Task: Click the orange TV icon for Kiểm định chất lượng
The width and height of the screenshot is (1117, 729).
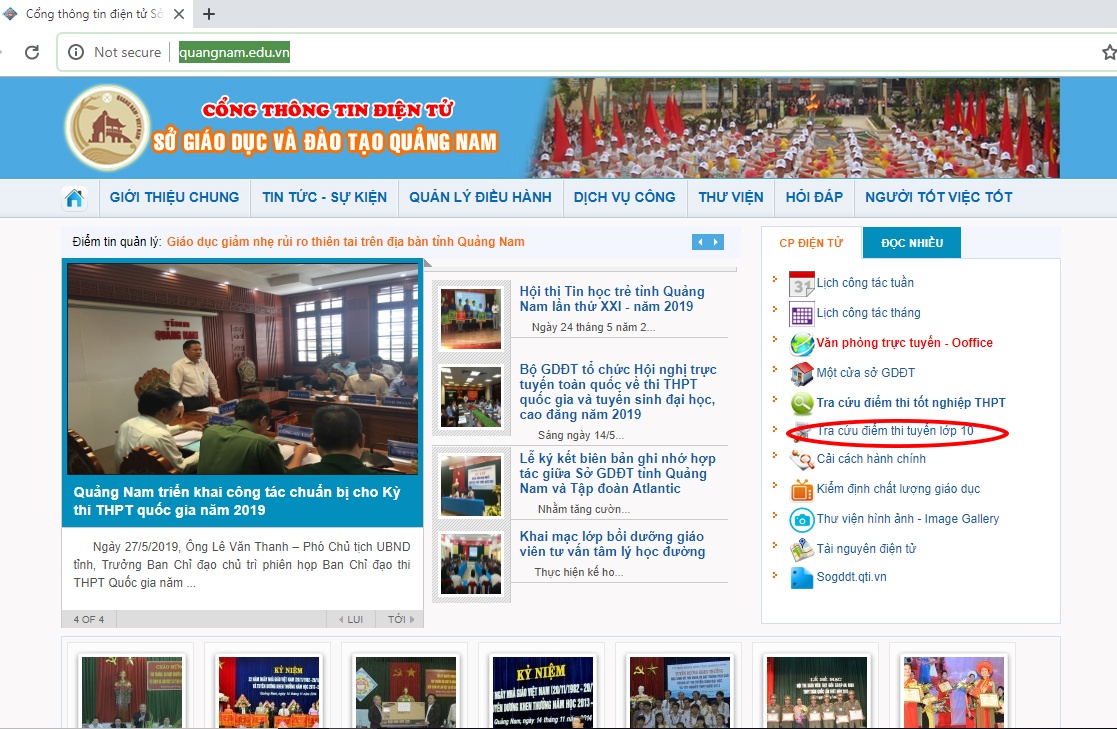Action: [802, 490]
